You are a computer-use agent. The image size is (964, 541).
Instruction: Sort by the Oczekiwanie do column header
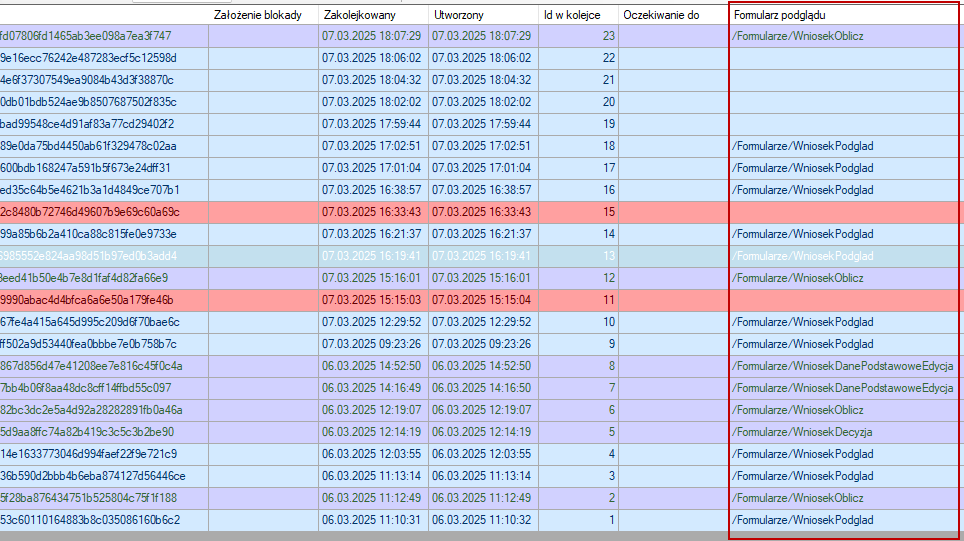click(673, 15)
